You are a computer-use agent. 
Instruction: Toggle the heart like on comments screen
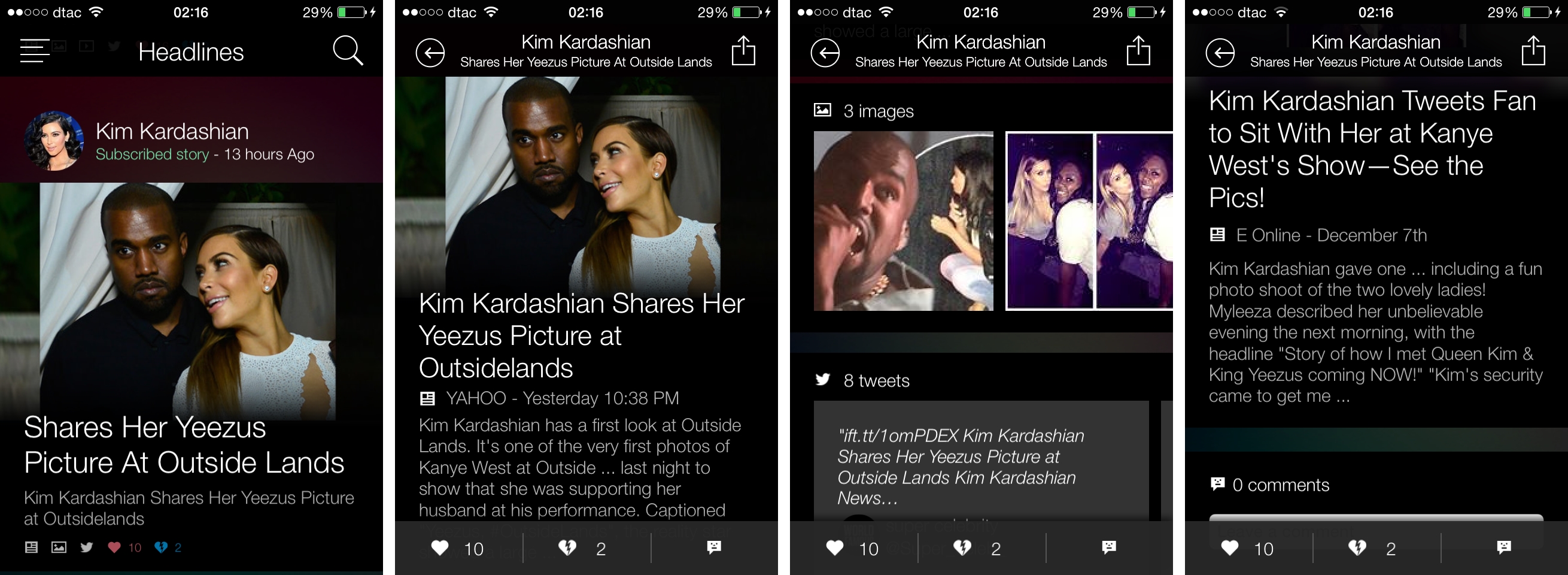[1230, 548]
